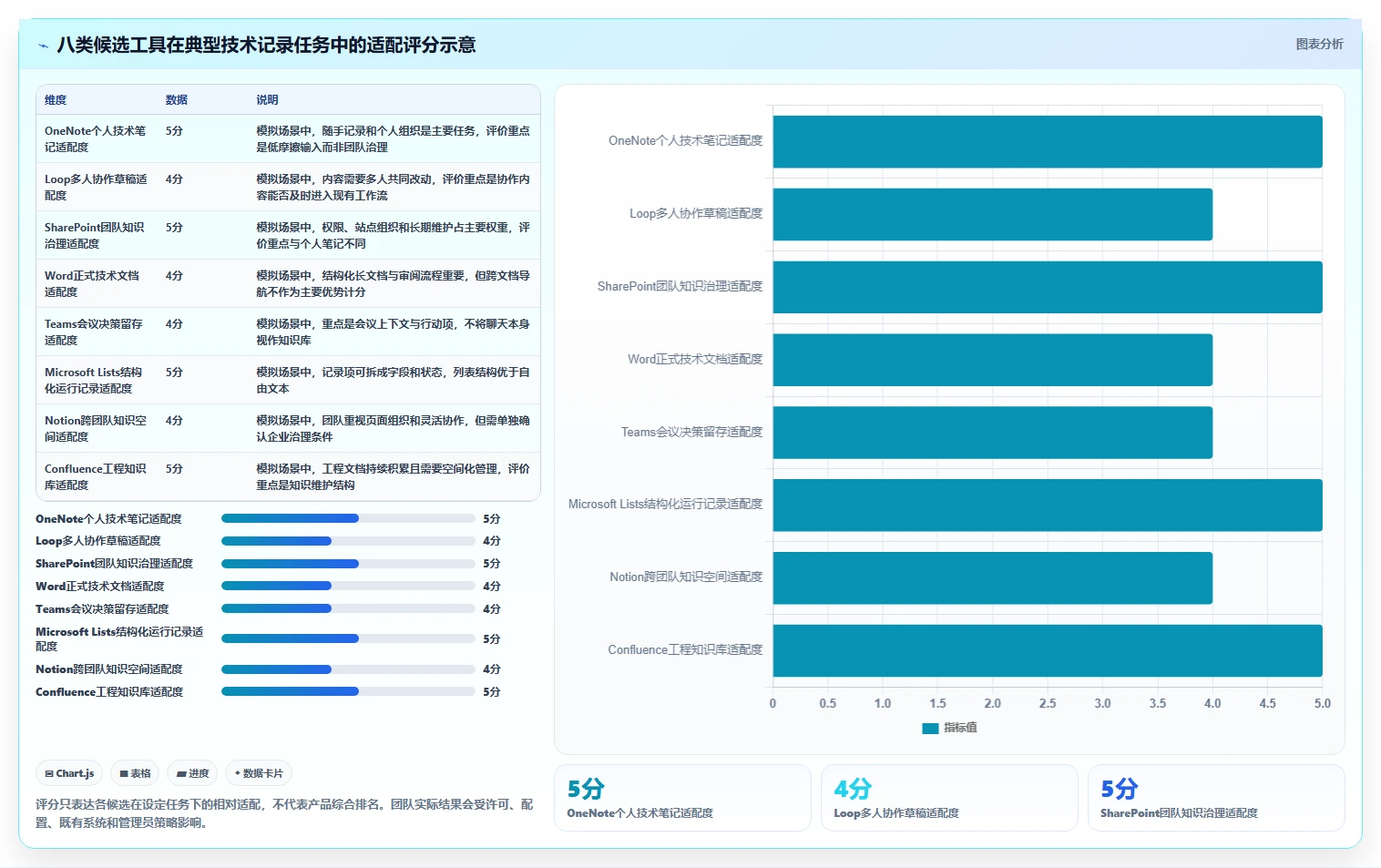The image size is (1381, 868).
Task: Select table cell Notion跨团队知识空间适配度
Action: [x=96, y=429]
